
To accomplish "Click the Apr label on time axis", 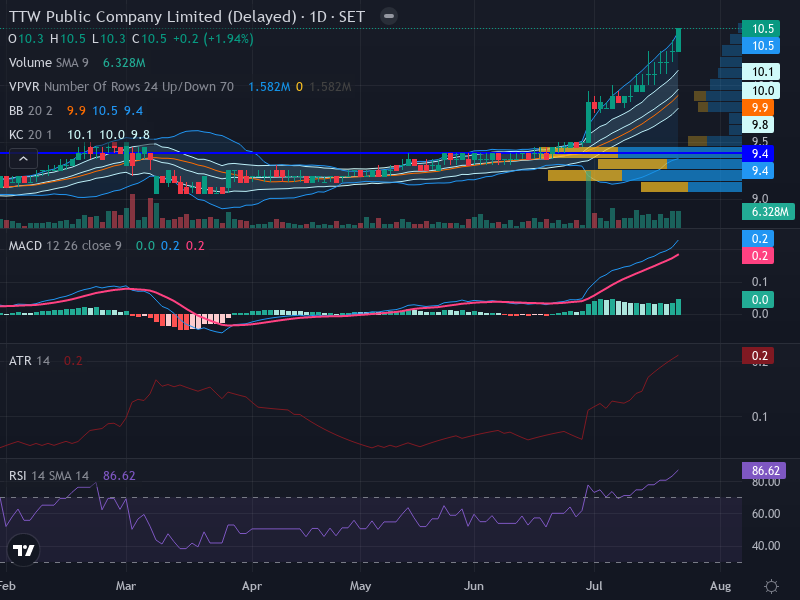I will [252, 586].
